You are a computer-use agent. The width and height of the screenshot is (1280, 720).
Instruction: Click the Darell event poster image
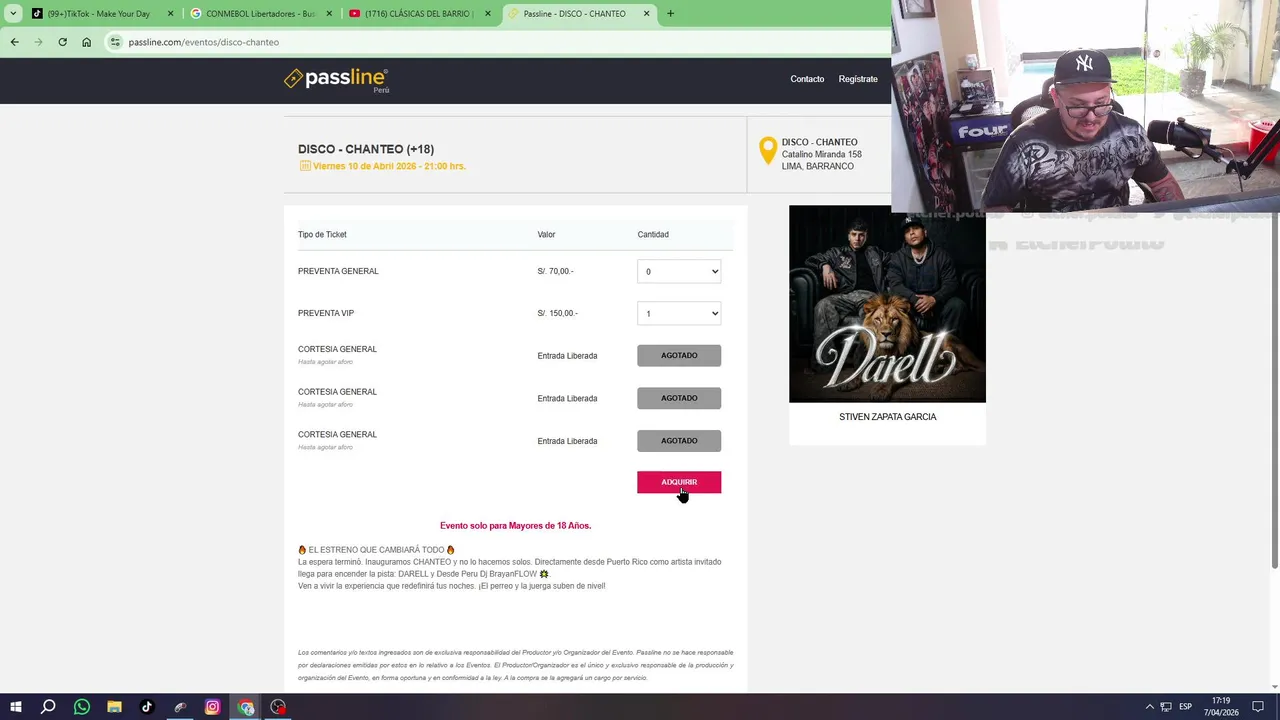[887, 304]
